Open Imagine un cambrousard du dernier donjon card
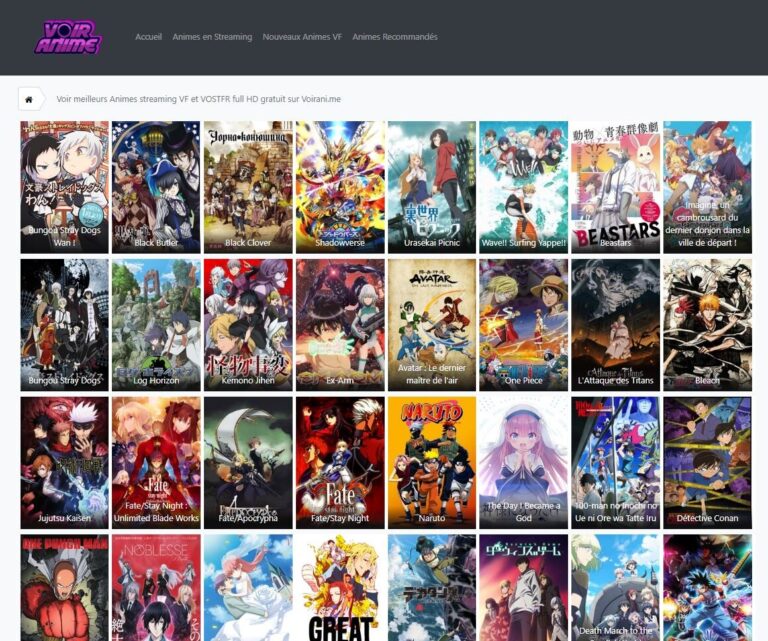This screenshot has width=768, height=641. (707, 187)
